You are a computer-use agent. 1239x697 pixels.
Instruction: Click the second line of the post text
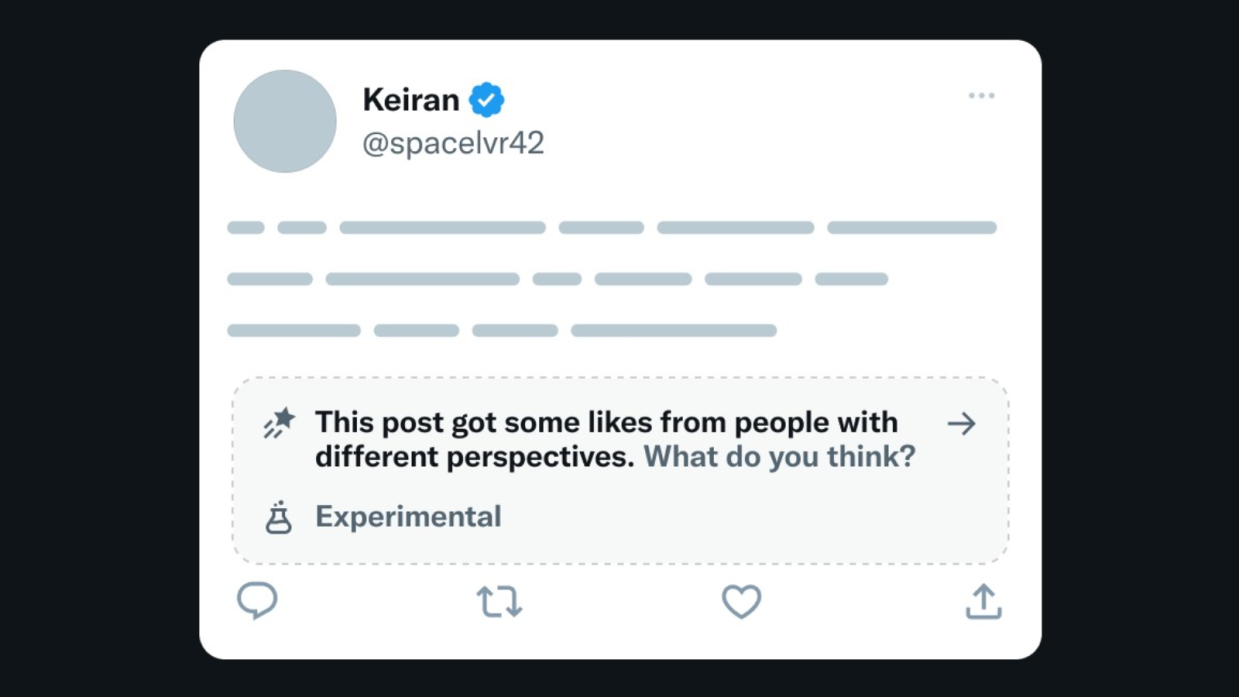[557, 279]
